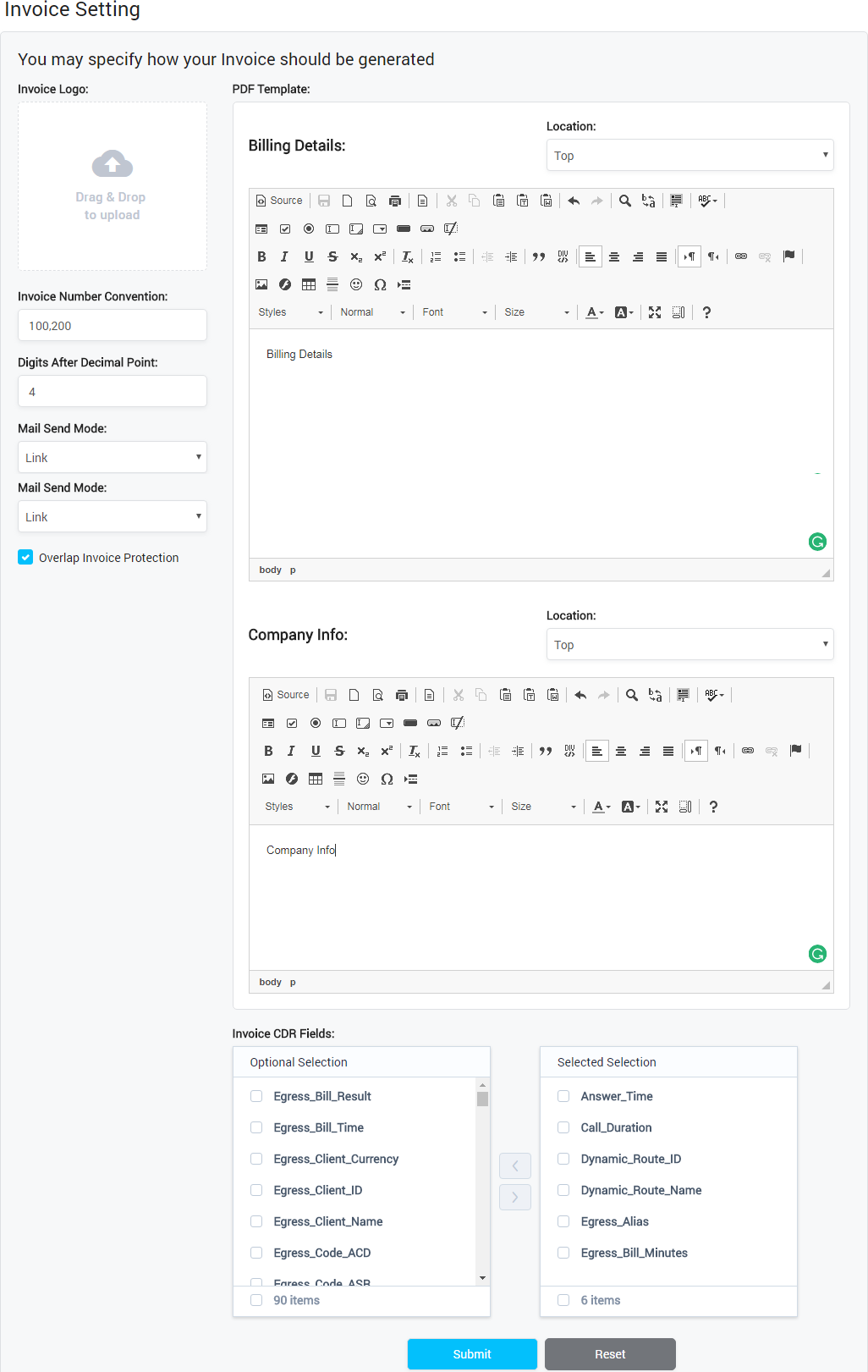Click Undo in Company Info editor
This screenshot has height=1372, width=868.
(580, 695)
